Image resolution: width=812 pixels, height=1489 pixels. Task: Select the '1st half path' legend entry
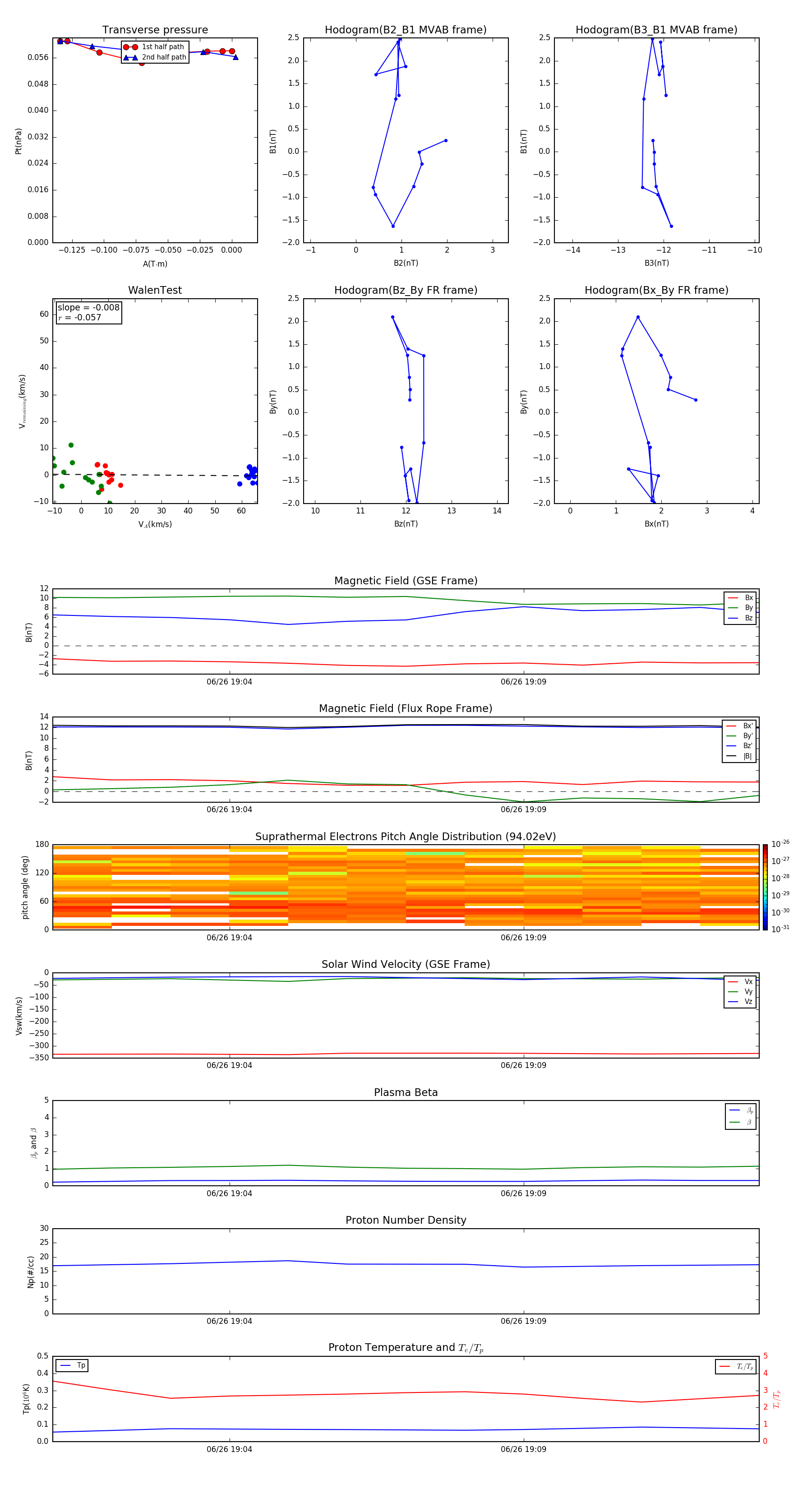point(154,47)
